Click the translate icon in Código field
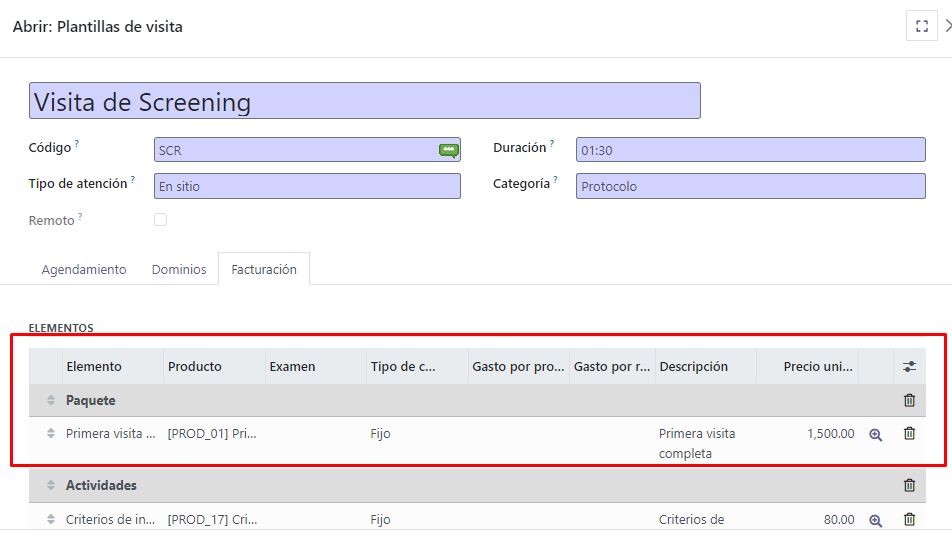The width and height of the screenshot is (952, 539). (448, 150)
